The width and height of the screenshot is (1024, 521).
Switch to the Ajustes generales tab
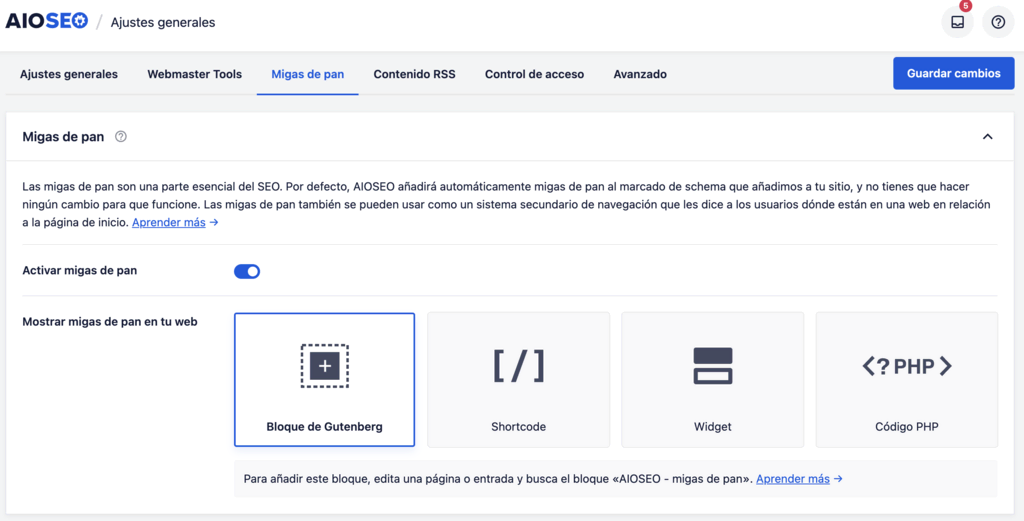(x=69, y=74)
